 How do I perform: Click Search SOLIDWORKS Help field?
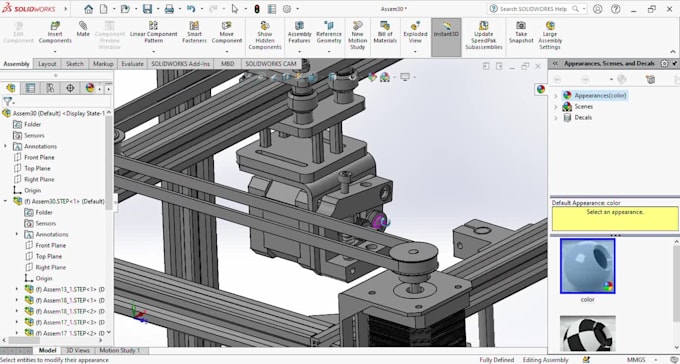(536, 9)
